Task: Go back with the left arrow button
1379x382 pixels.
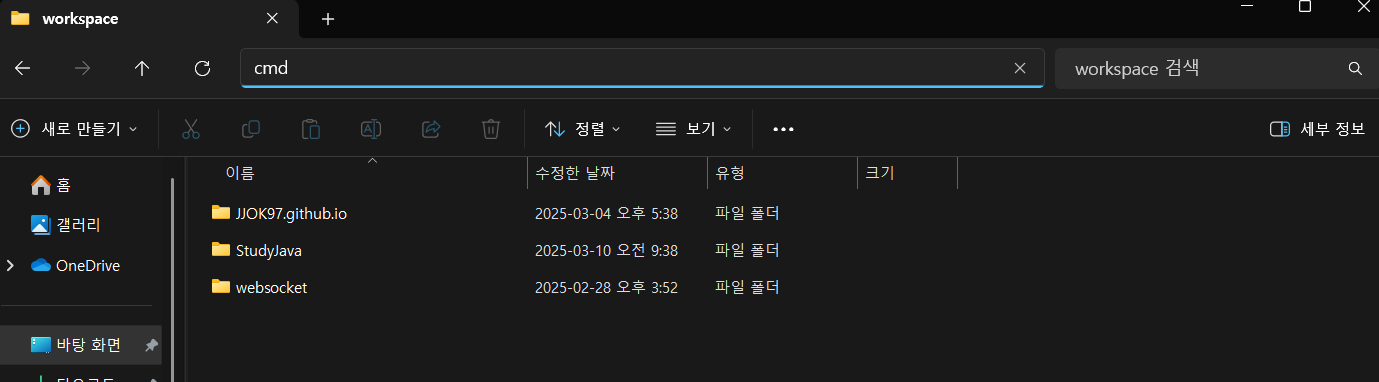Action: 23,68
